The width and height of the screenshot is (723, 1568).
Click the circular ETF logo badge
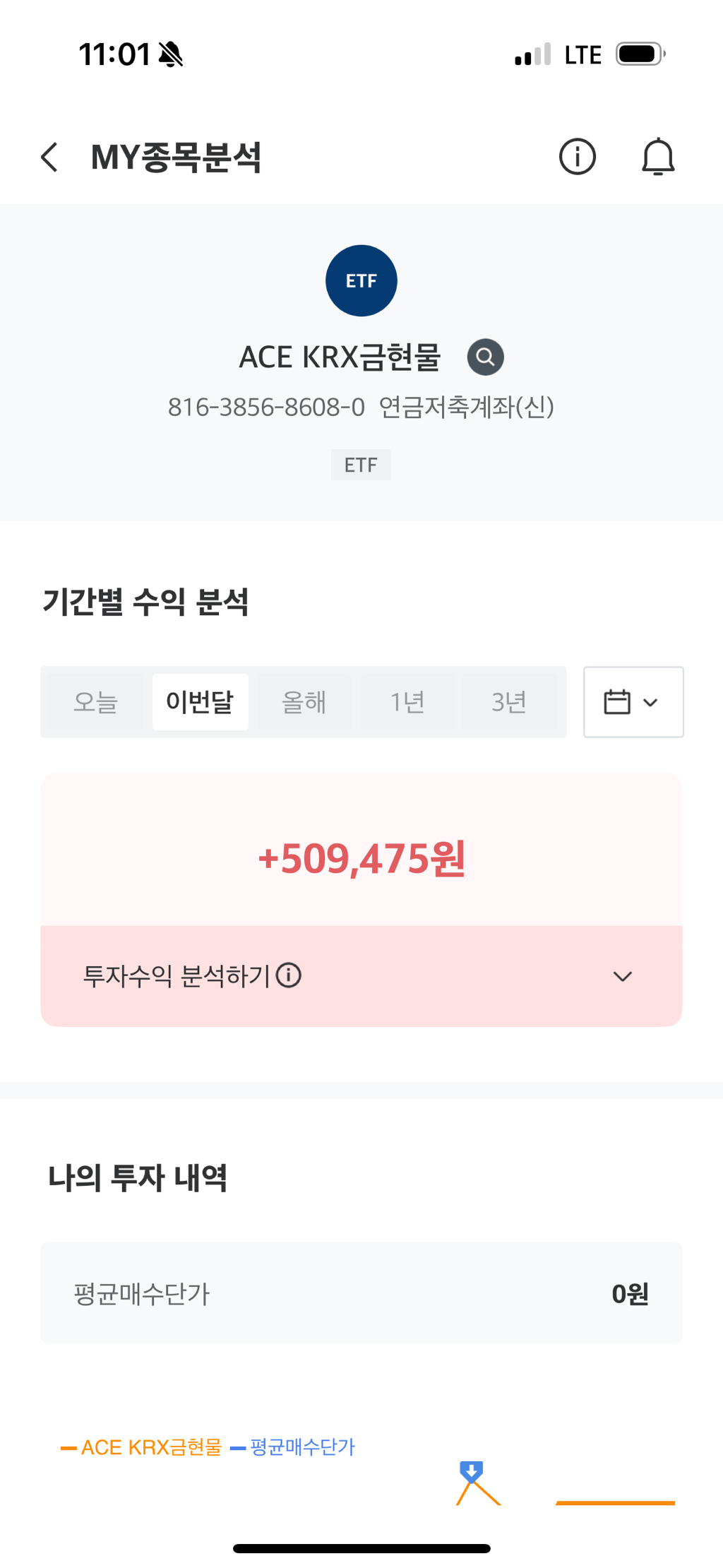point(361,280)
